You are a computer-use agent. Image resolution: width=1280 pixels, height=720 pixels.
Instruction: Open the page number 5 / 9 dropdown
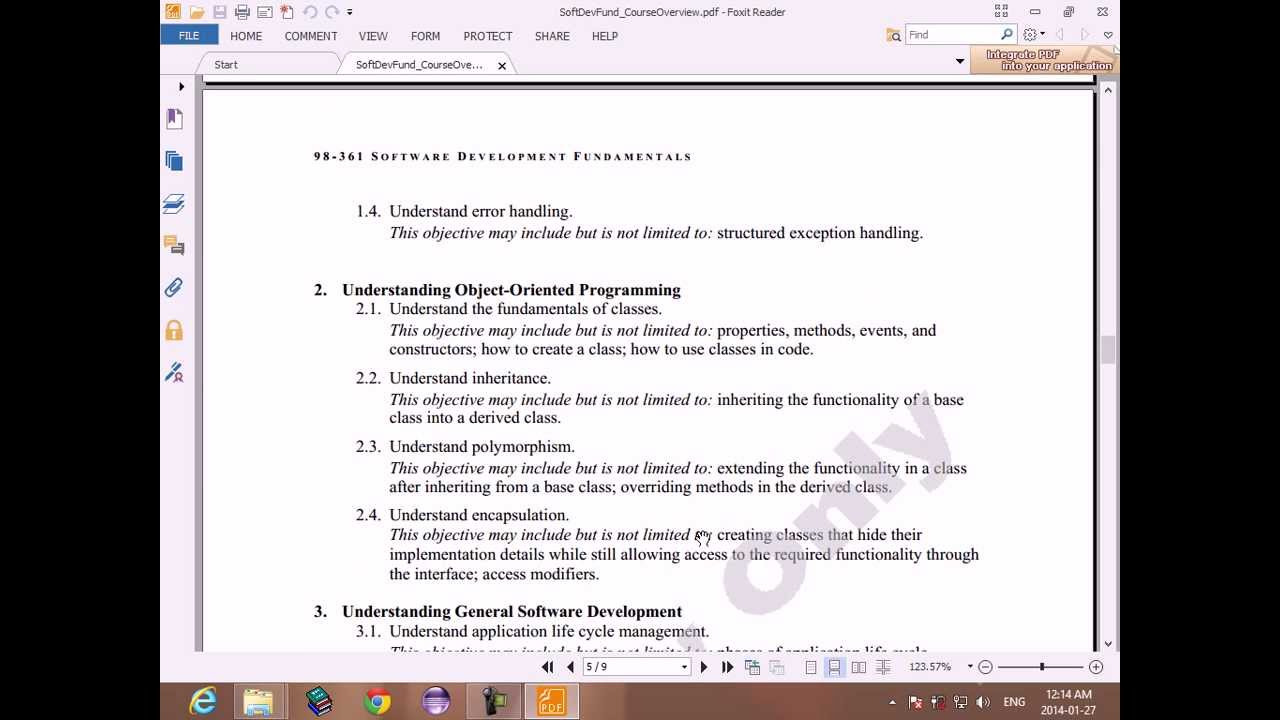click(x=685, y=667)
